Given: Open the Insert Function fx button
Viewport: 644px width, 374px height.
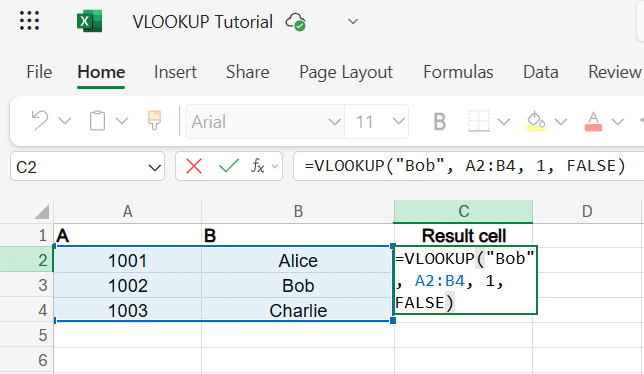Looking at the screenshot, I should [x=258, y=166].
